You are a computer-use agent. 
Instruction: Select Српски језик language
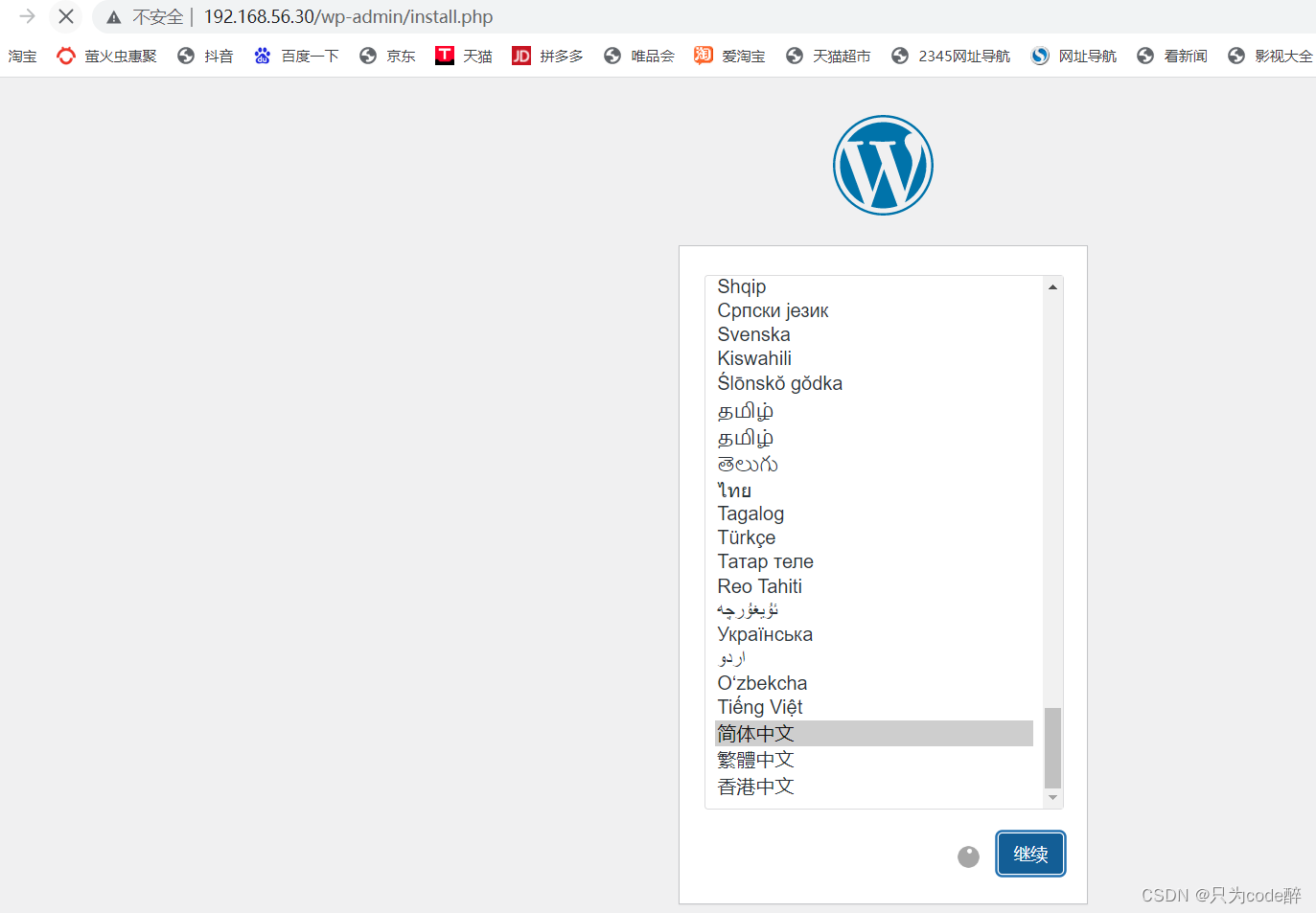(x=873, y=310)
